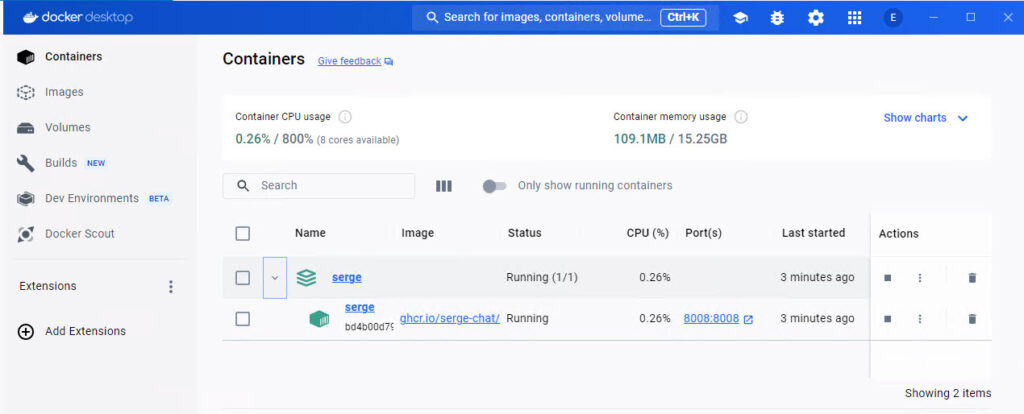The width and height of the screenshot is (1024, 414).
Task: Open the serge stack name link
Action: [x=347, y=278]
